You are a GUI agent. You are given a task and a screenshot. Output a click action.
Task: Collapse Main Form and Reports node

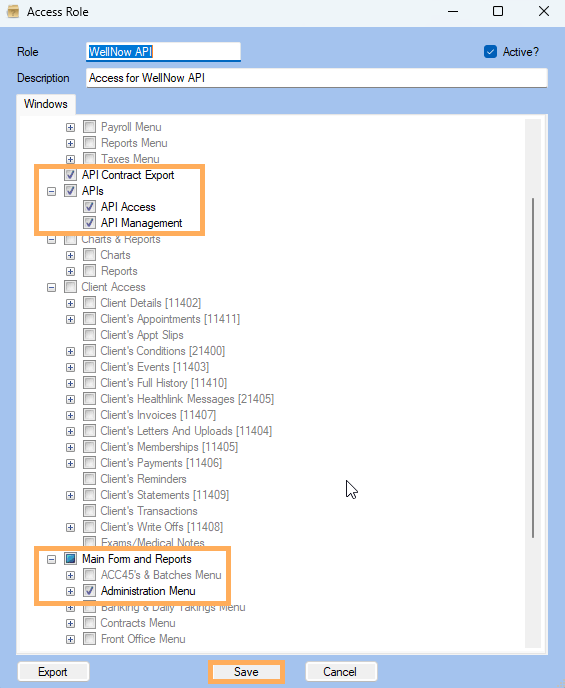52,559
